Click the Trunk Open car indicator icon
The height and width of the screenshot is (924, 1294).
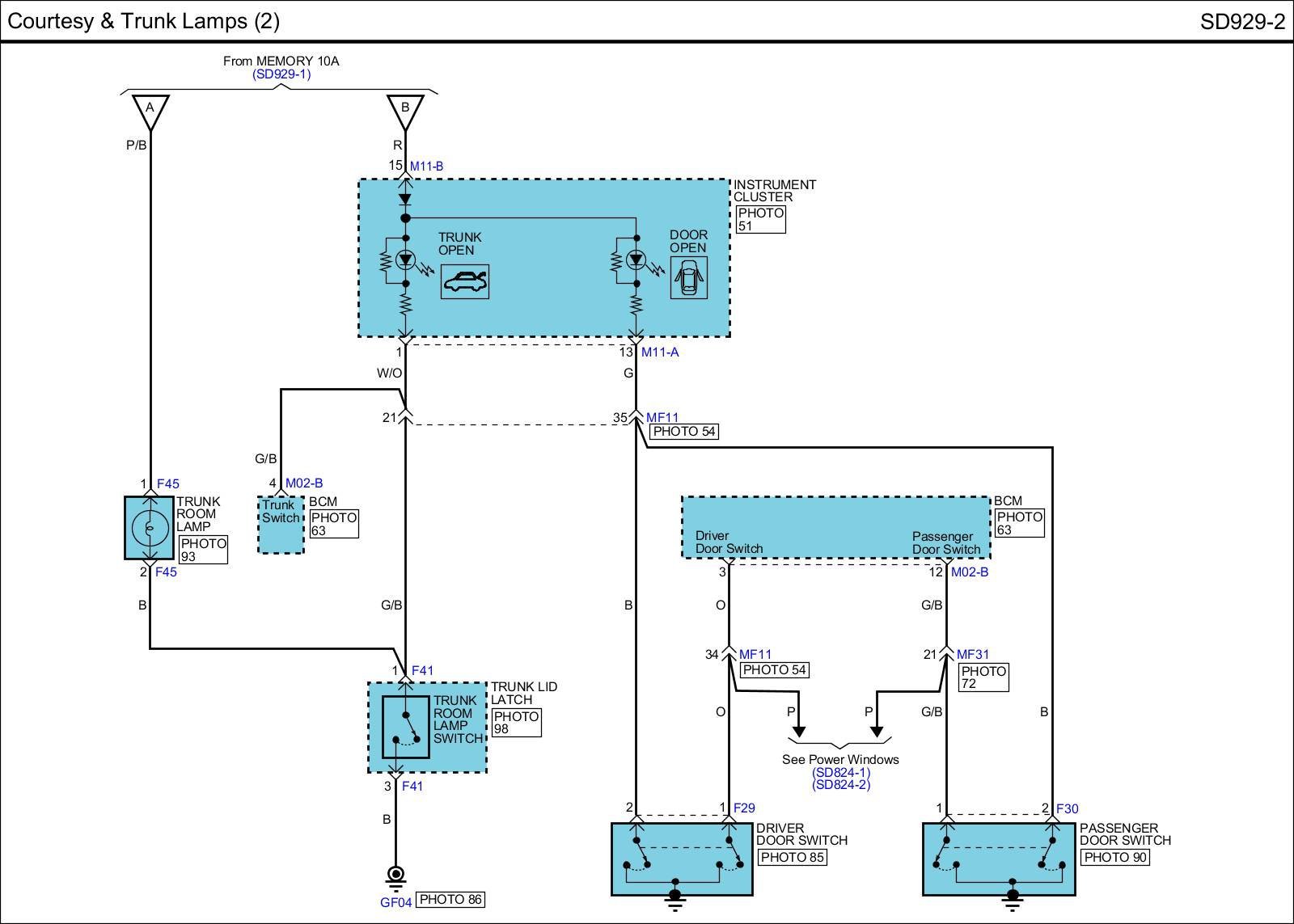click(x=464, y=281)
